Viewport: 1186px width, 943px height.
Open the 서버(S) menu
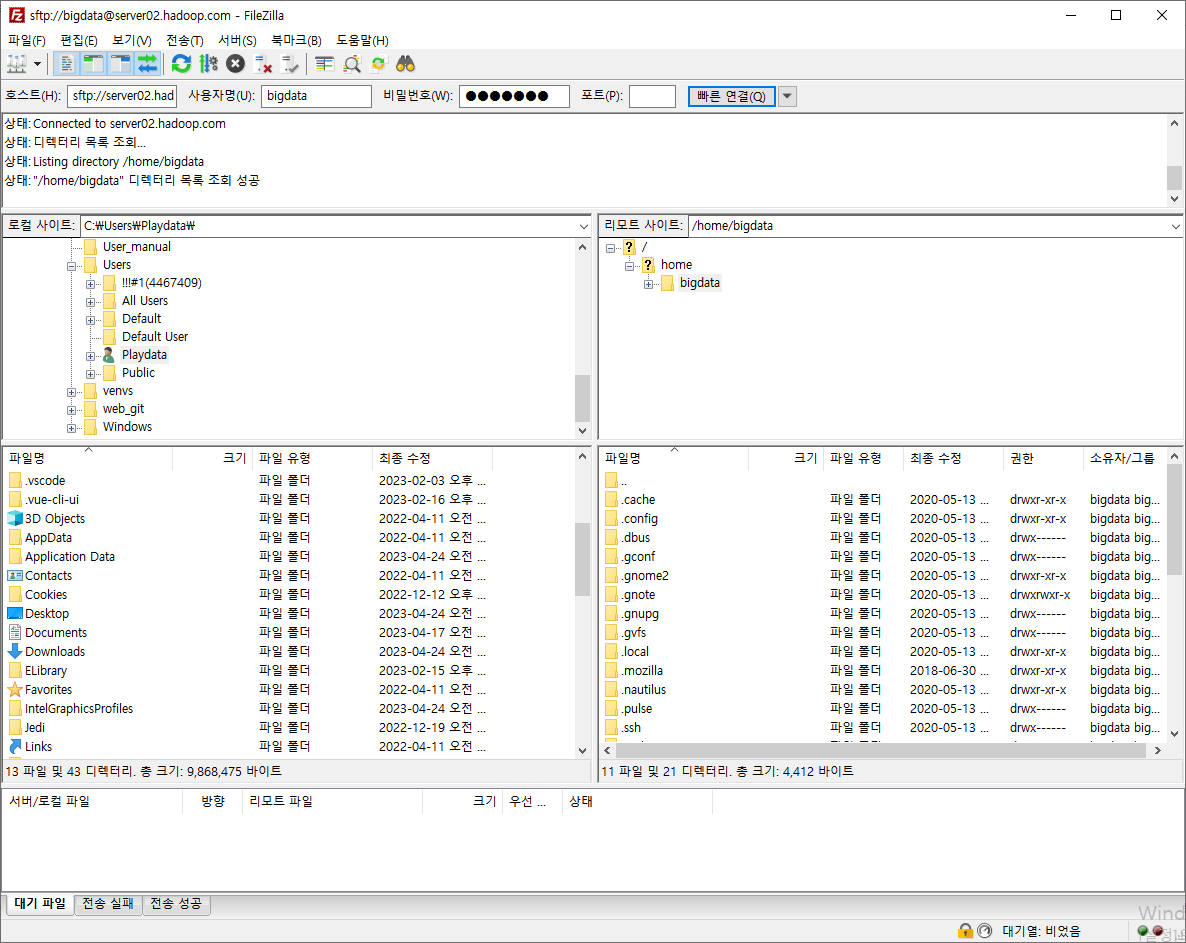pyautogui.click(x=238, y=40)
